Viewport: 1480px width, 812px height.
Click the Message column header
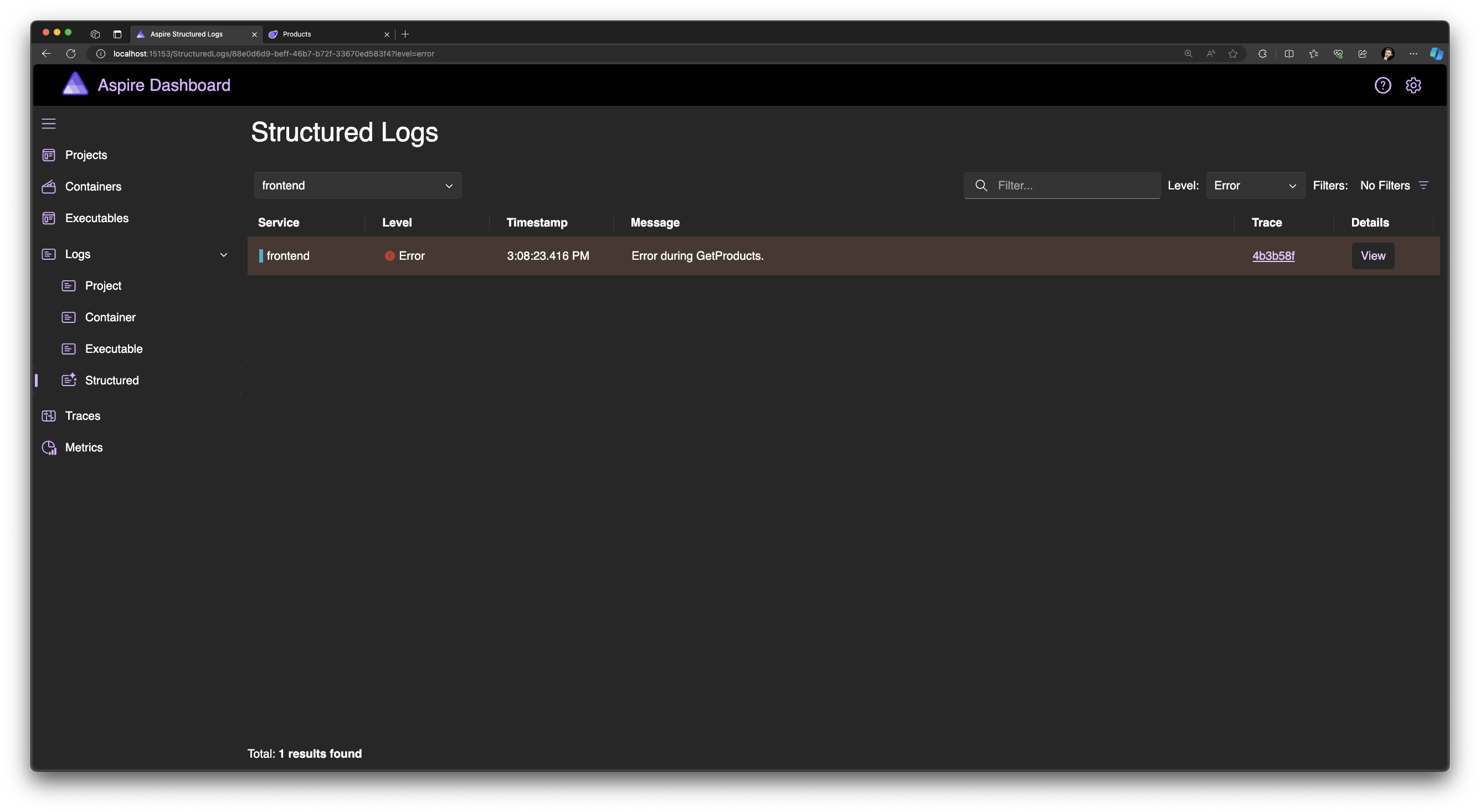coord(655,223)
